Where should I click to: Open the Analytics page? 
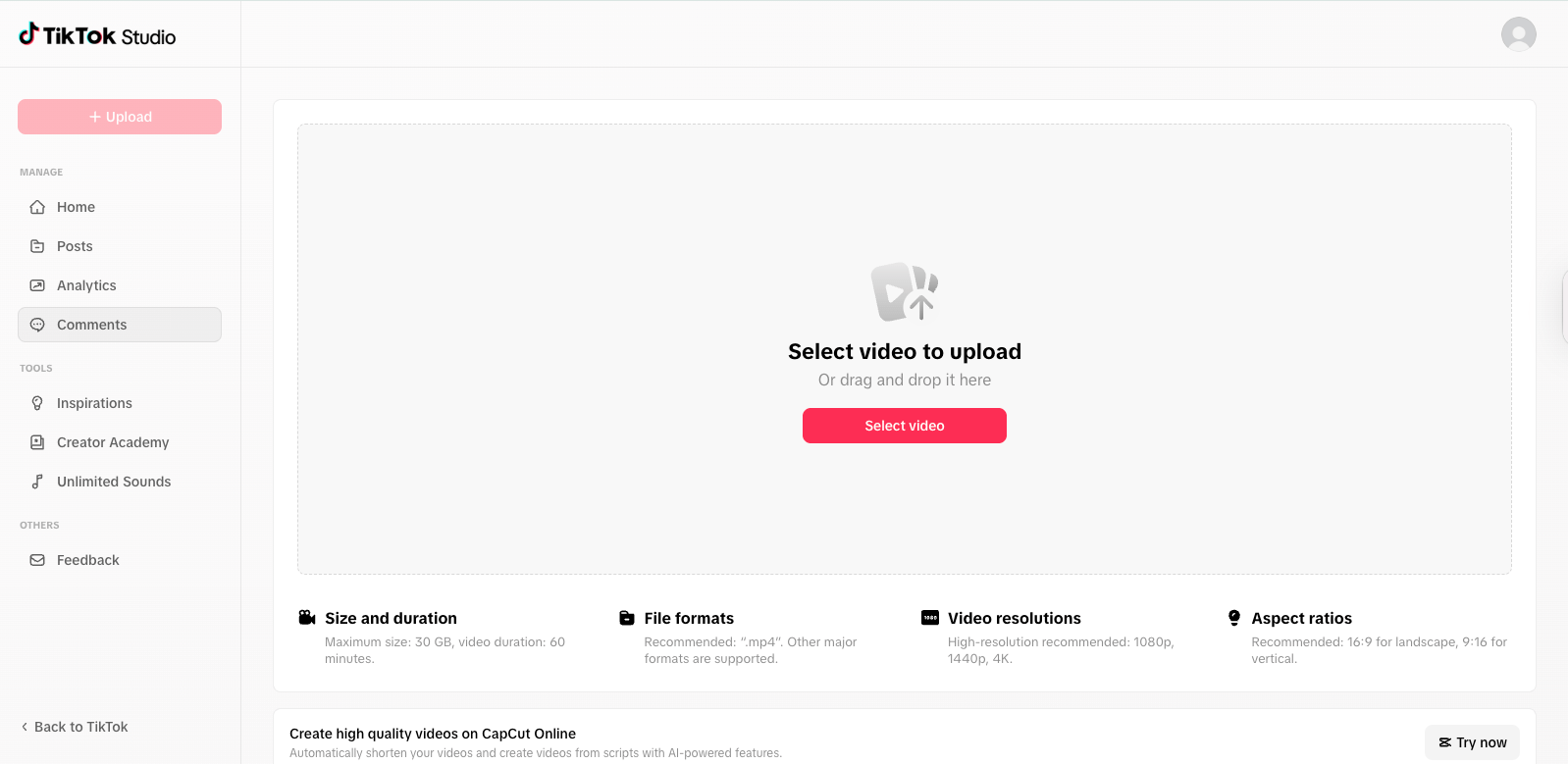click(x=120, y=285)
